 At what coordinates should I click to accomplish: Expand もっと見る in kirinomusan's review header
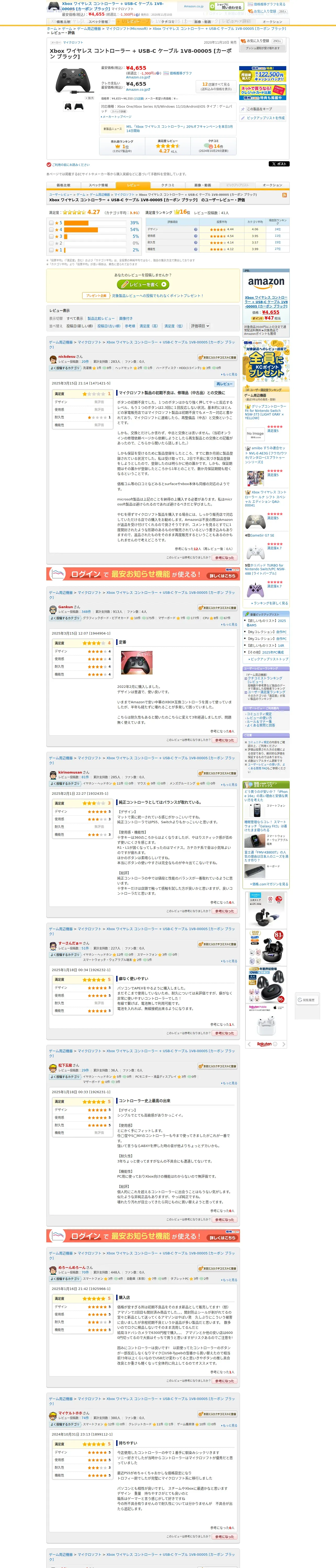pyautogui.click(x=229, y=785)
